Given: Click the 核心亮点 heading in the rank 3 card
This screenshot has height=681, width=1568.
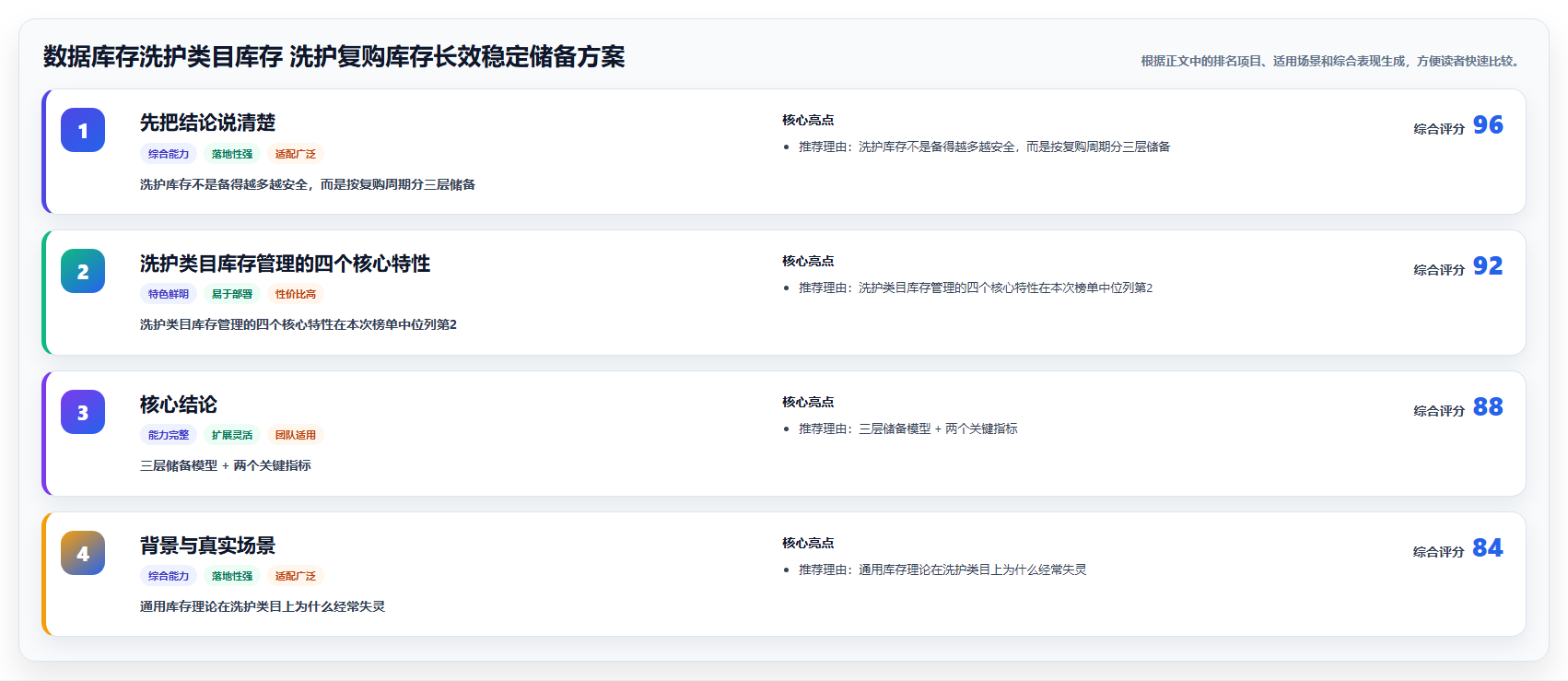Looking at the screenshot, I should 808,402.
